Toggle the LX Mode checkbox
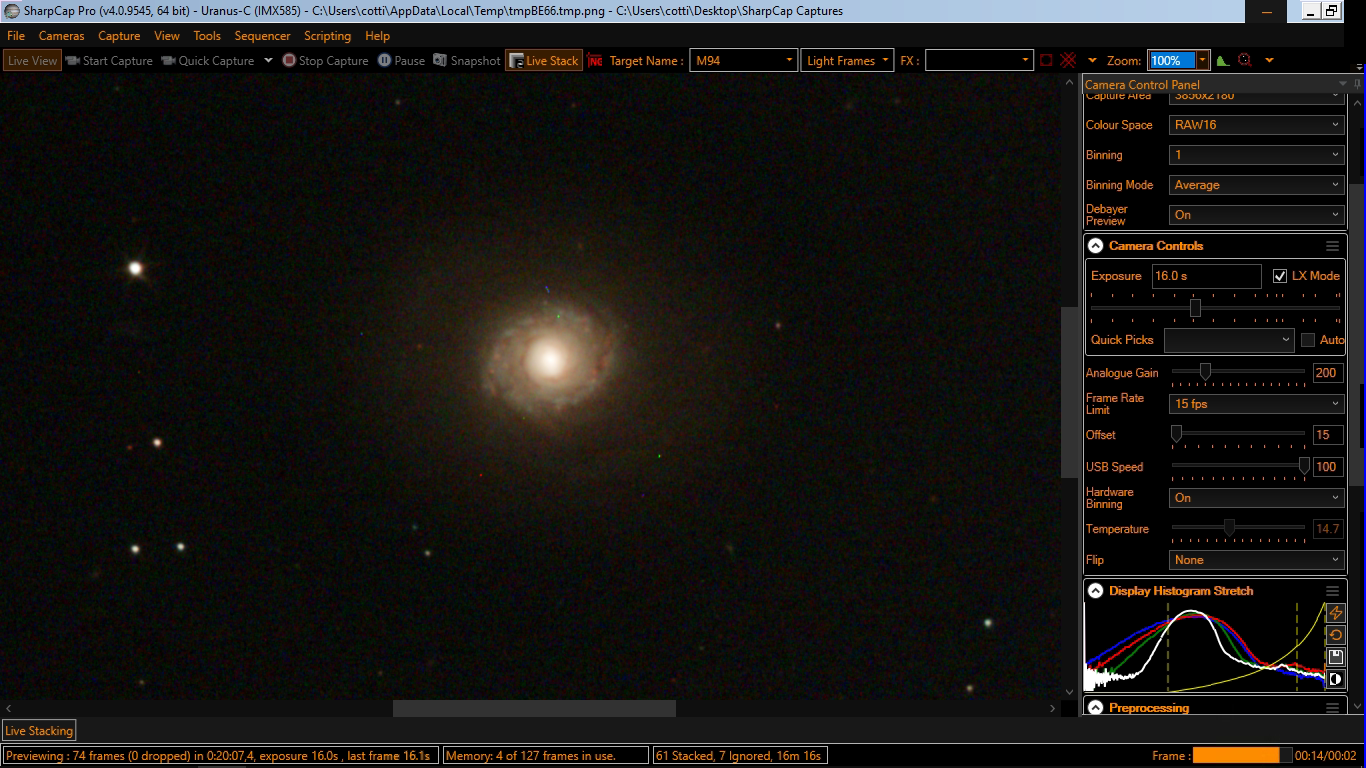This screenshot has height=768, width=1366. 1280,276
